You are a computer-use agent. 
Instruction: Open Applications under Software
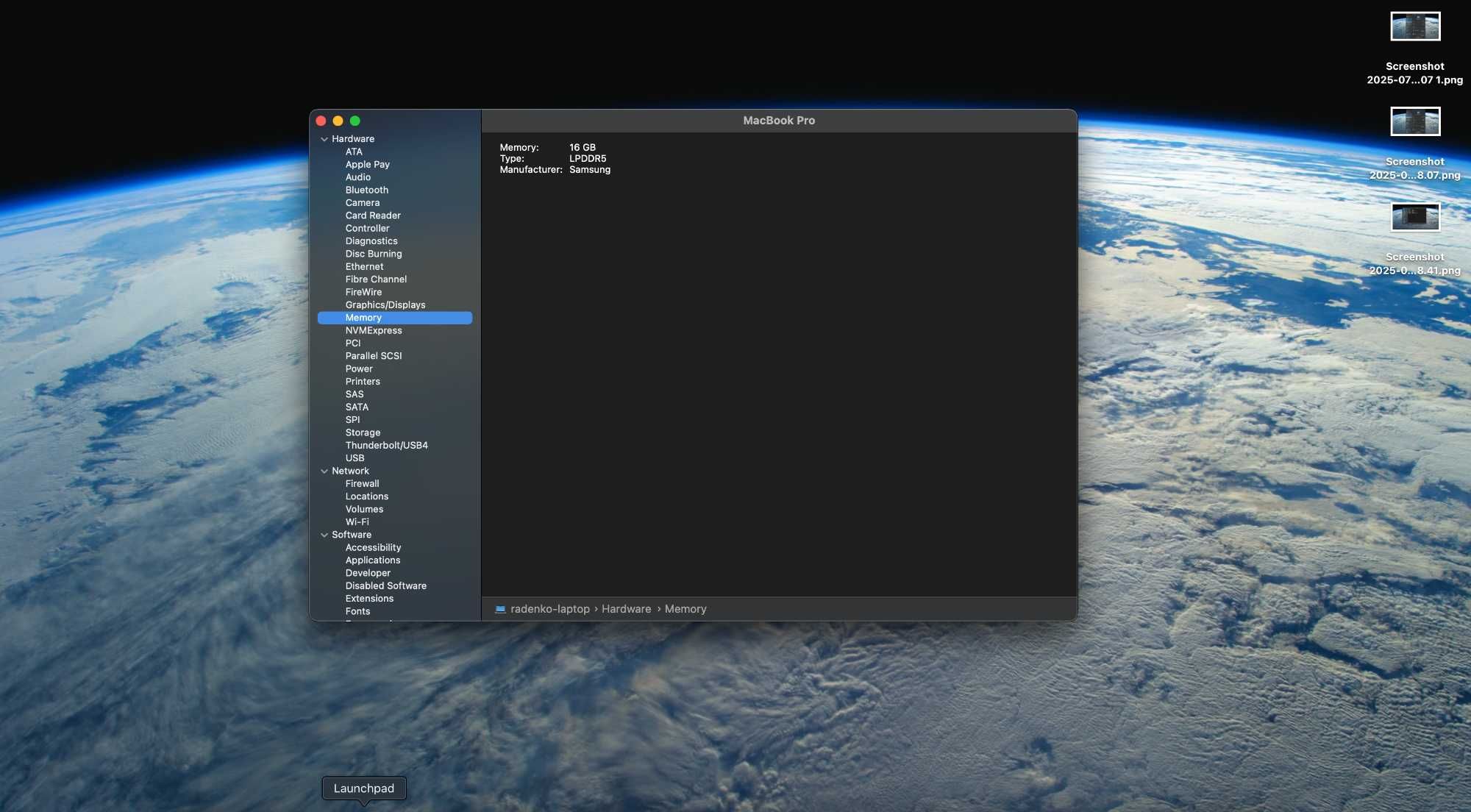(x=373, y=560)
